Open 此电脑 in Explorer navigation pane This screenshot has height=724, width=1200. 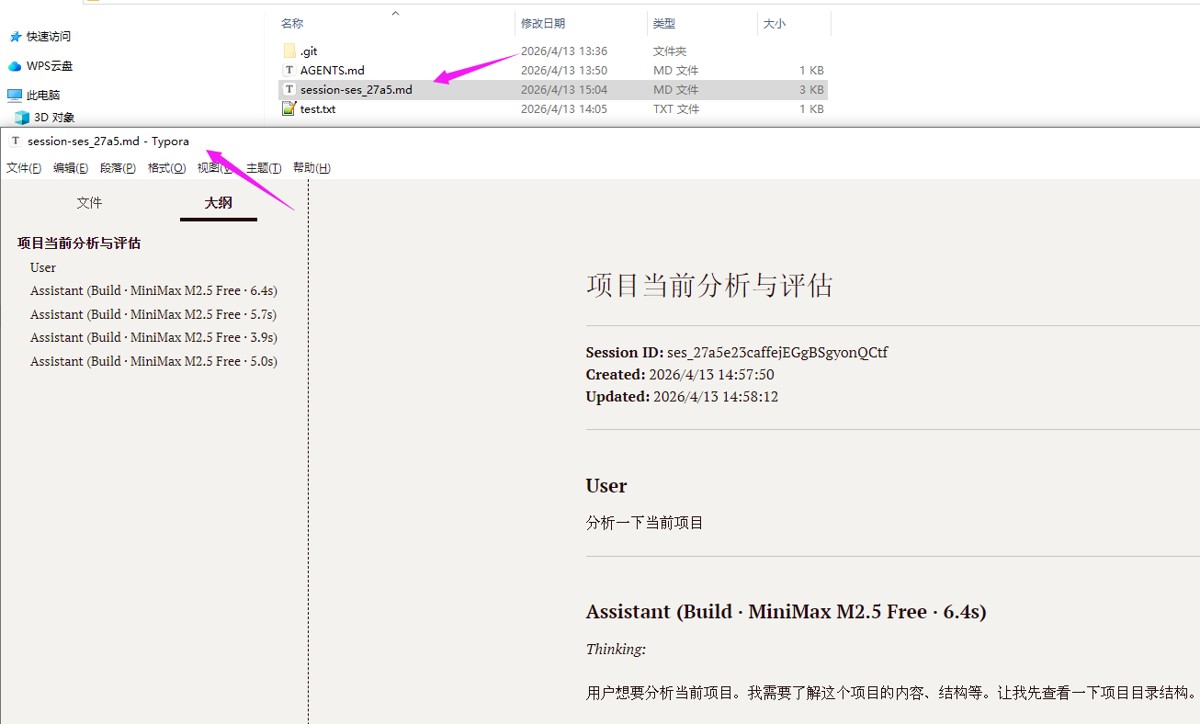click(x=44, y=95)
